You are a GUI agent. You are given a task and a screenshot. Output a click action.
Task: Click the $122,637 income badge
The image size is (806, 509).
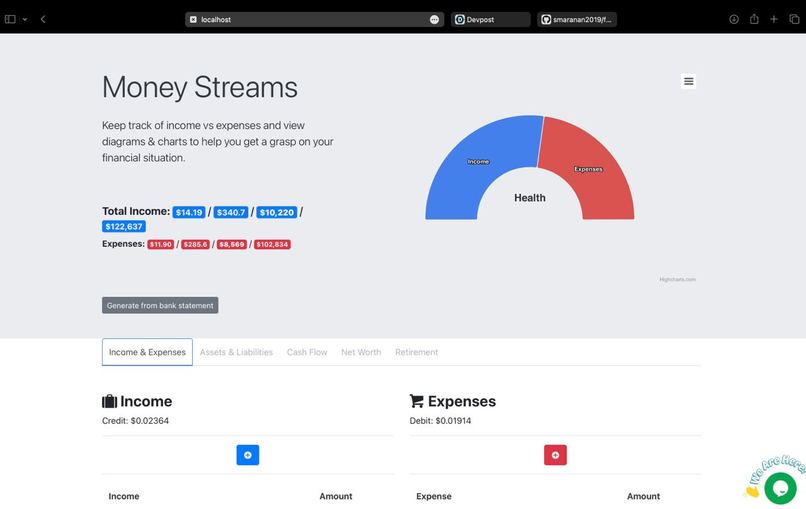coord(124,226)
